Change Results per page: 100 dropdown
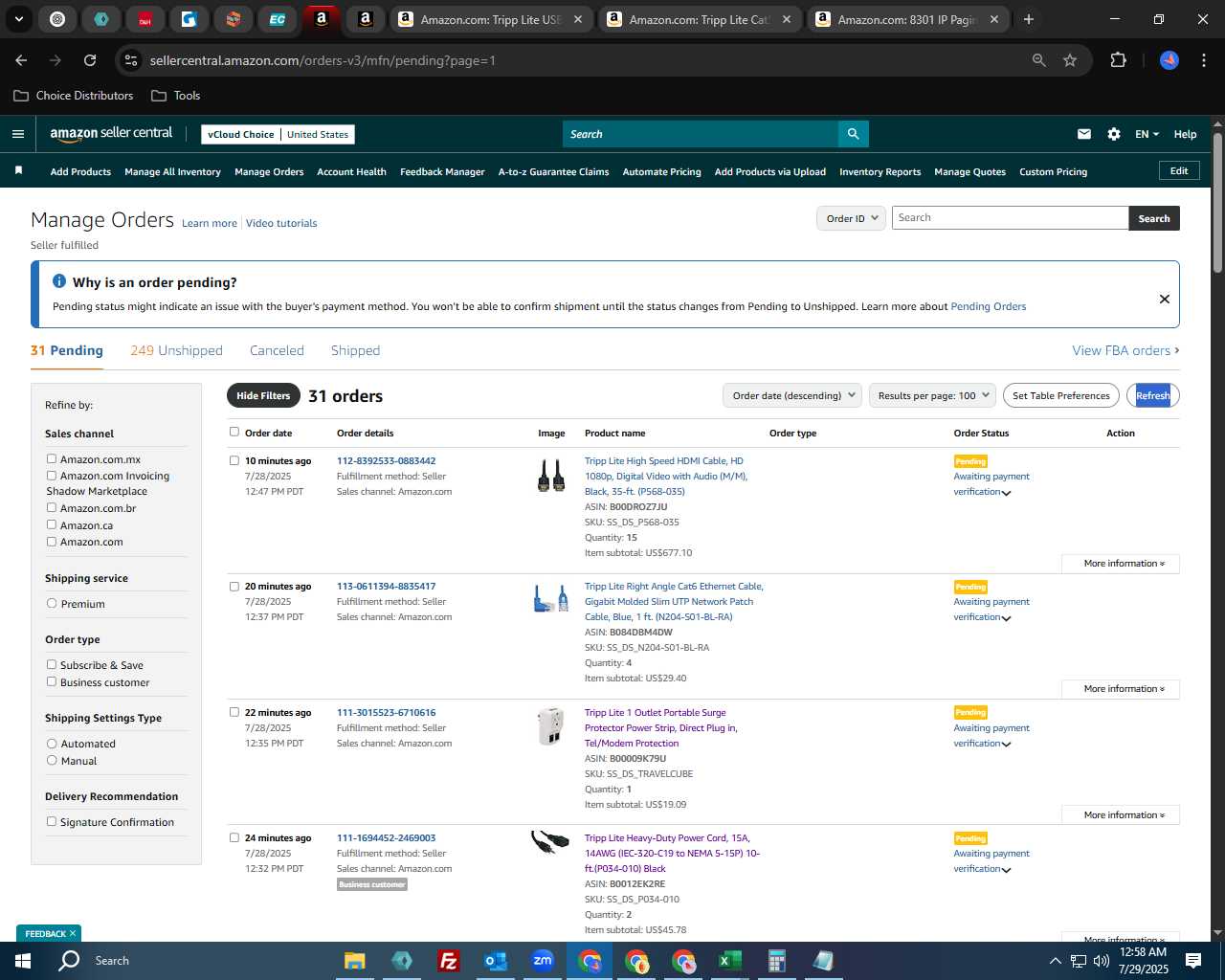The width and height of the screenshot is (1225, 980). coord(932,395)
